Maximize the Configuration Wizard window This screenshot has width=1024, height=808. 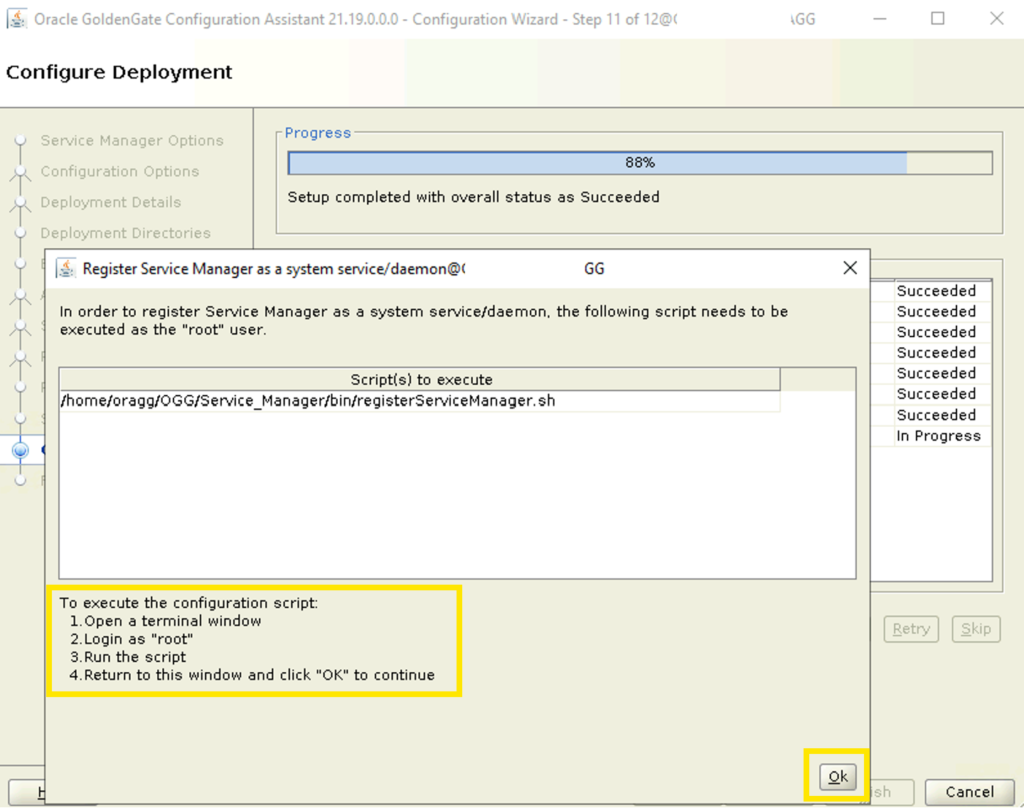point(937,18)
